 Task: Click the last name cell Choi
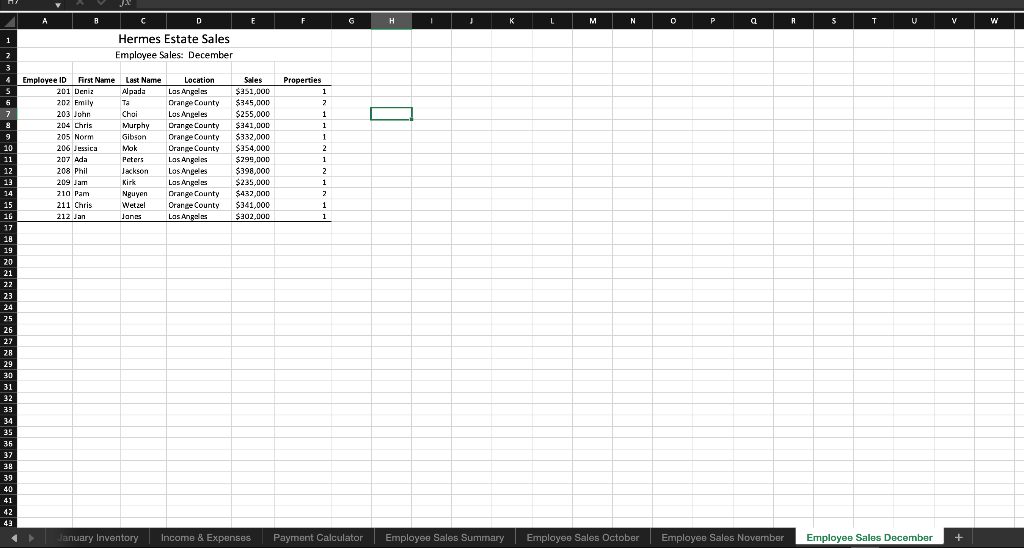[x=143, y=114]
